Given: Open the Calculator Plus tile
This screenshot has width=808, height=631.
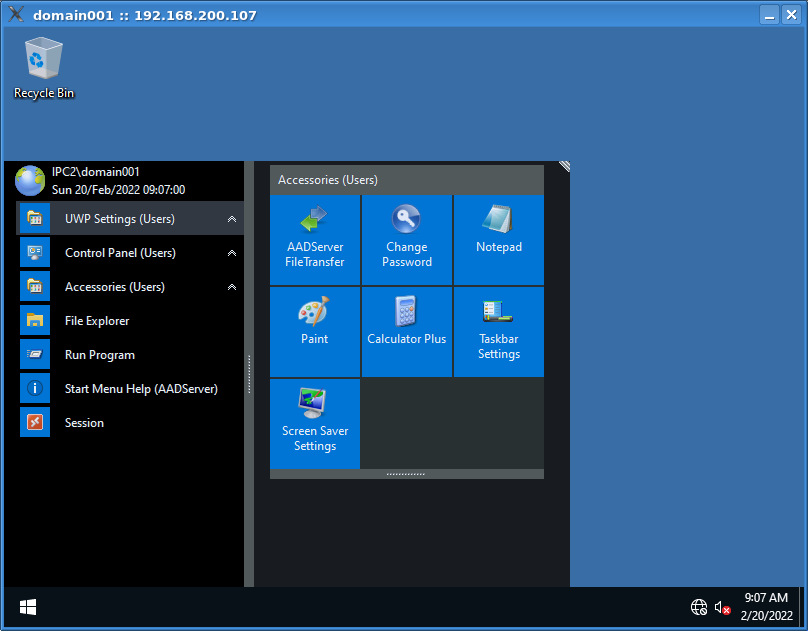Looking at the screenshot, I should (407, 332).
